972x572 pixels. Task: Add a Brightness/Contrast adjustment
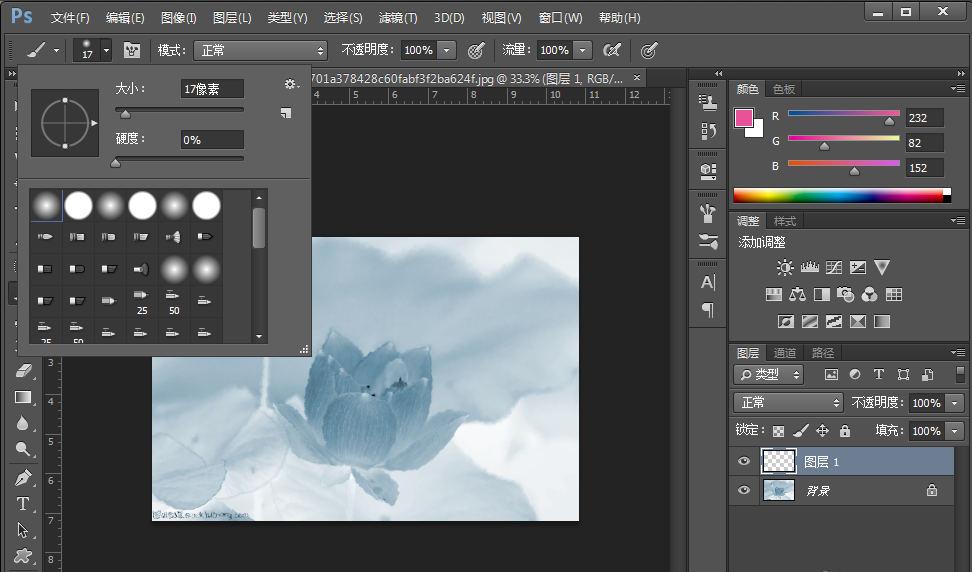(785, 267)
